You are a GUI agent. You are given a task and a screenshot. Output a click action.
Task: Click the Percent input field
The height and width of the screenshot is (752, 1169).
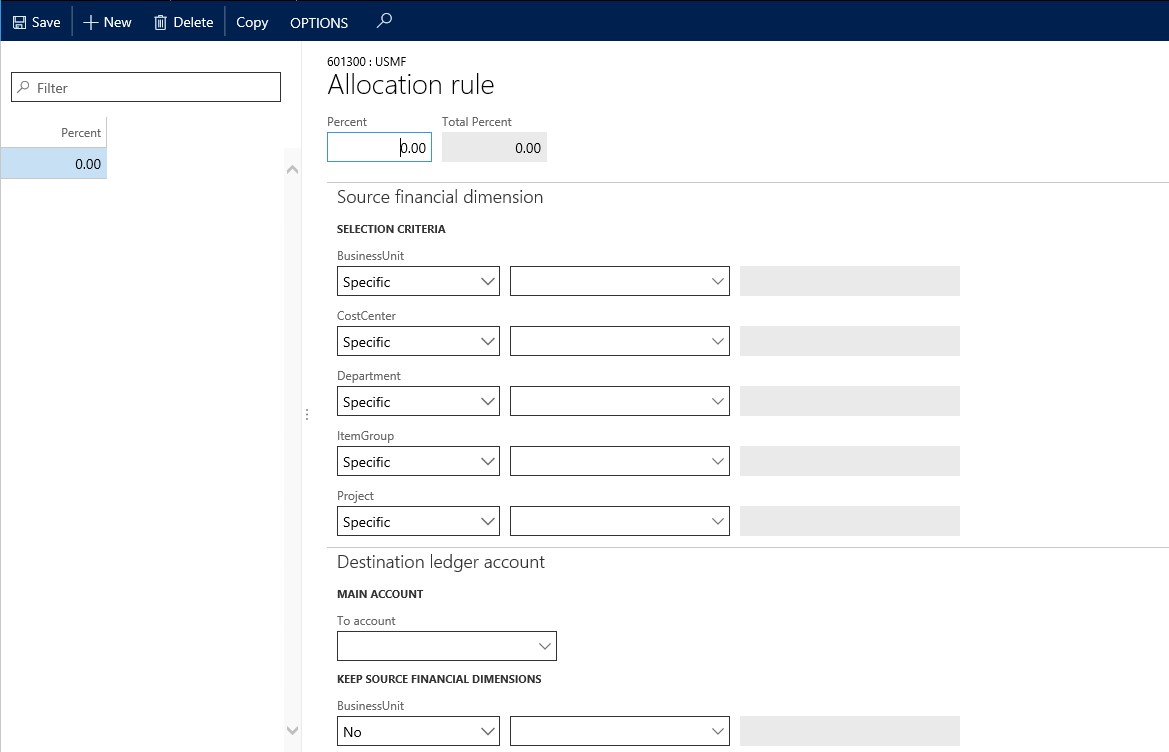point(379,148)
